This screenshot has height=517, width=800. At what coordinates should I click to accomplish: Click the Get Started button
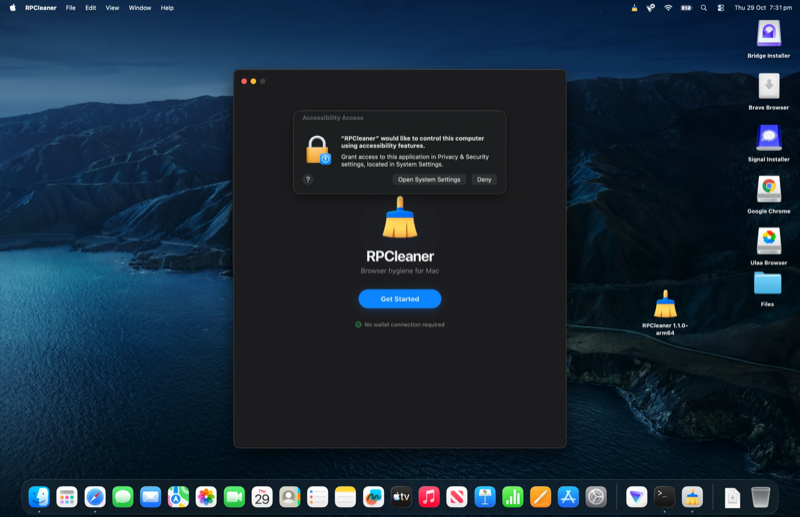400,299
